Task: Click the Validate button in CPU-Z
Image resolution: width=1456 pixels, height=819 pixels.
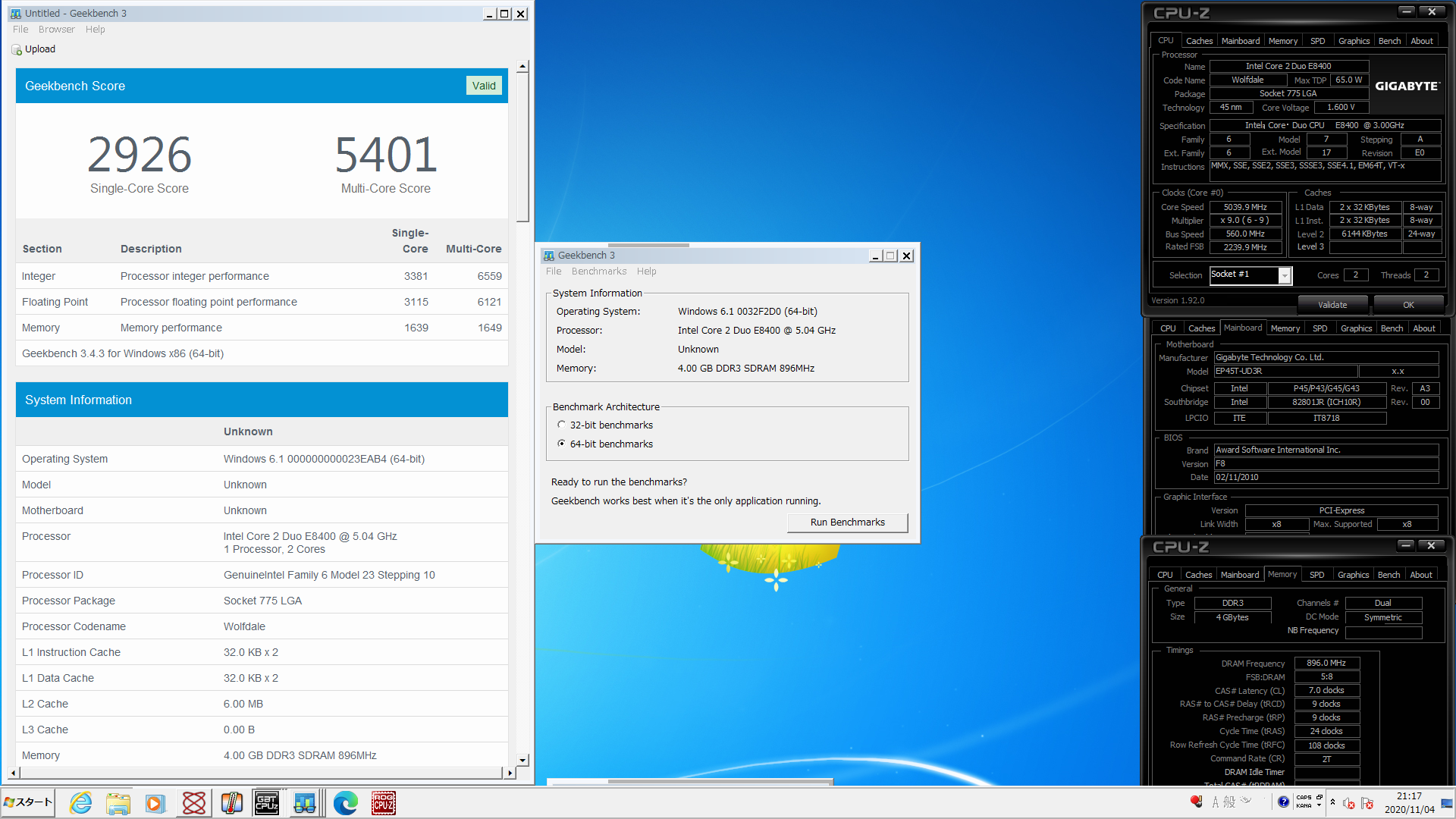Action: click(1332, 305)
